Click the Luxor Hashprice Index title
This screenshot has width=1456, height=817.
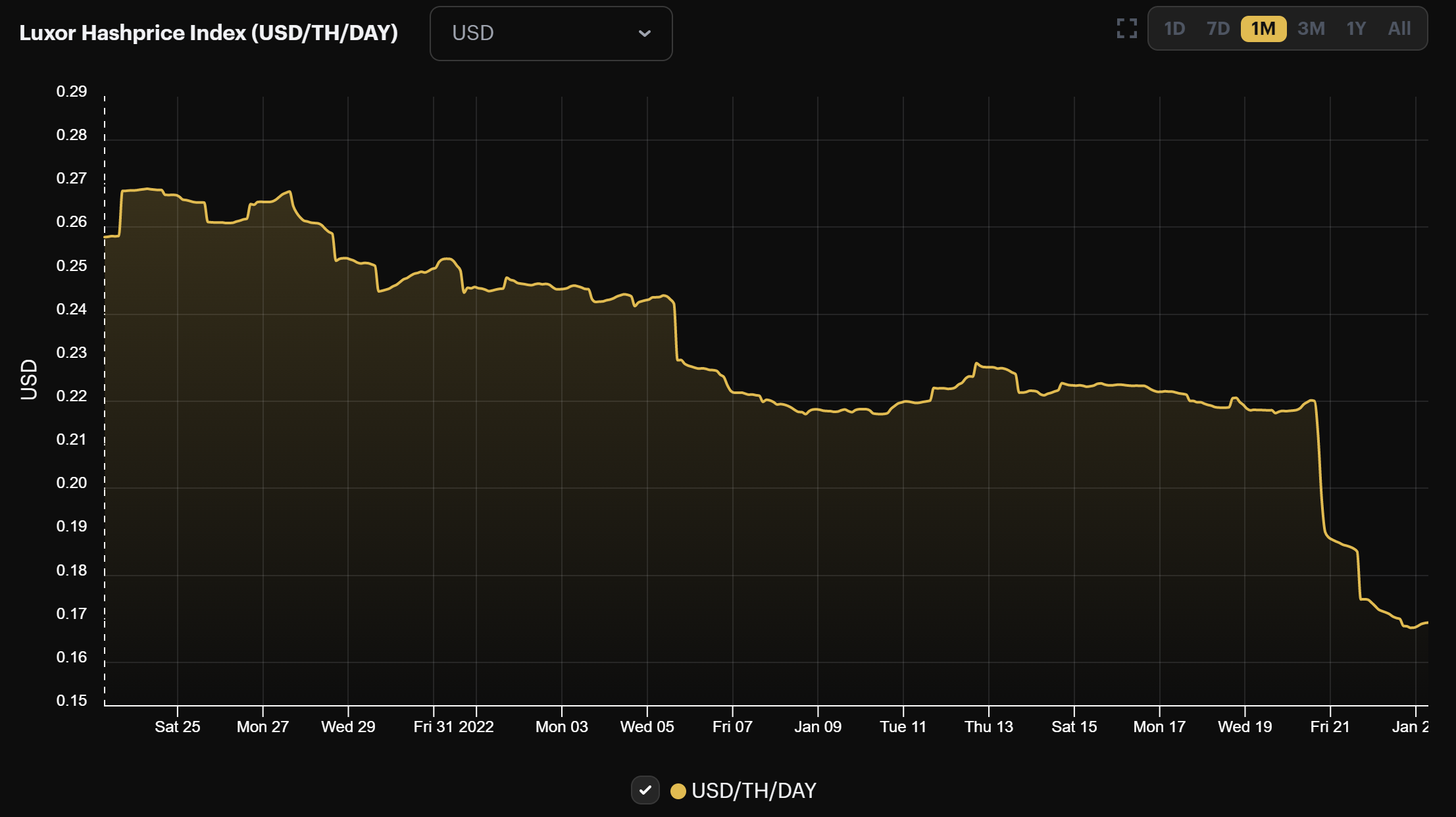(209, 33)
